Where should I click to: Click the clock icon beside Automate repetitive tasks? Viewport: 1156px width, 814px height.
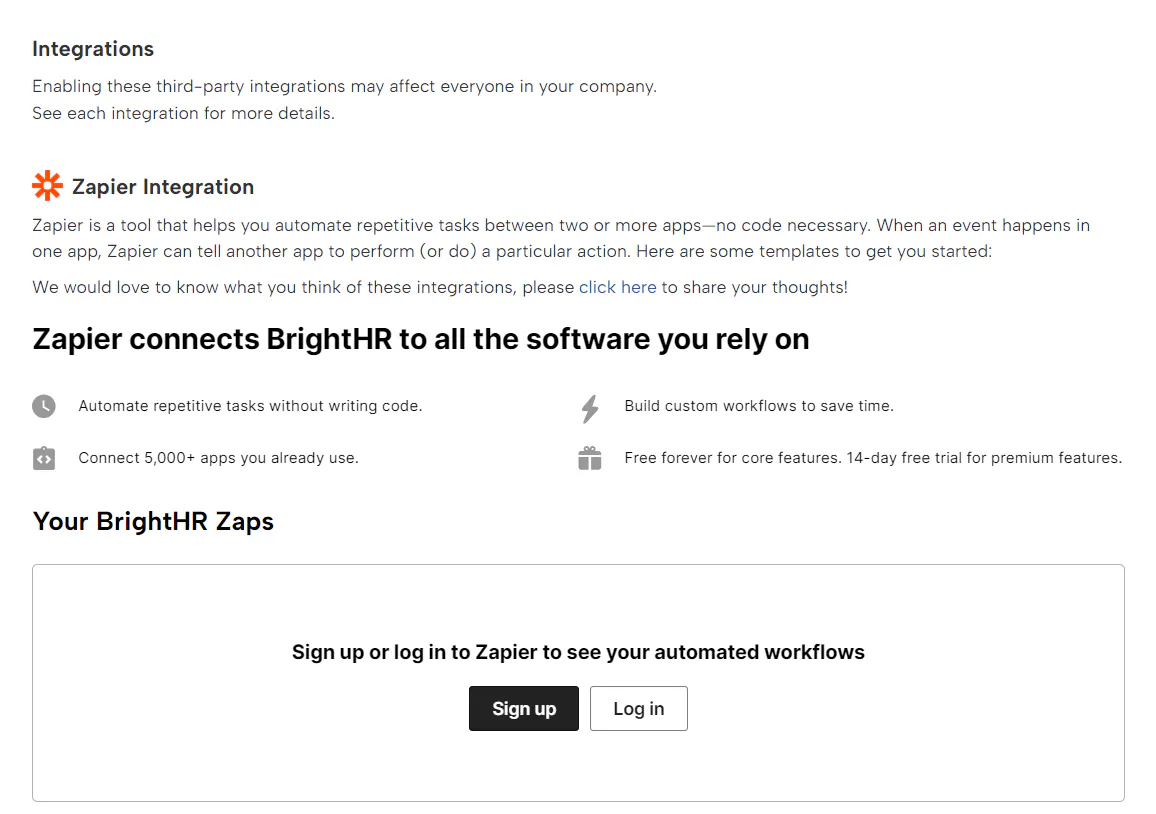44,406
